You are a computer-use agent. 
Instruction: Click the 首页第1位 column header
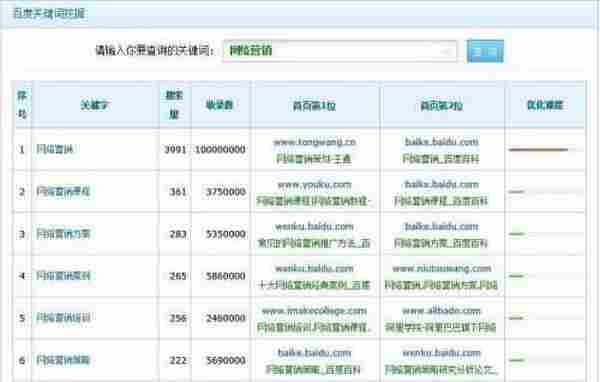tap(315, 105)
